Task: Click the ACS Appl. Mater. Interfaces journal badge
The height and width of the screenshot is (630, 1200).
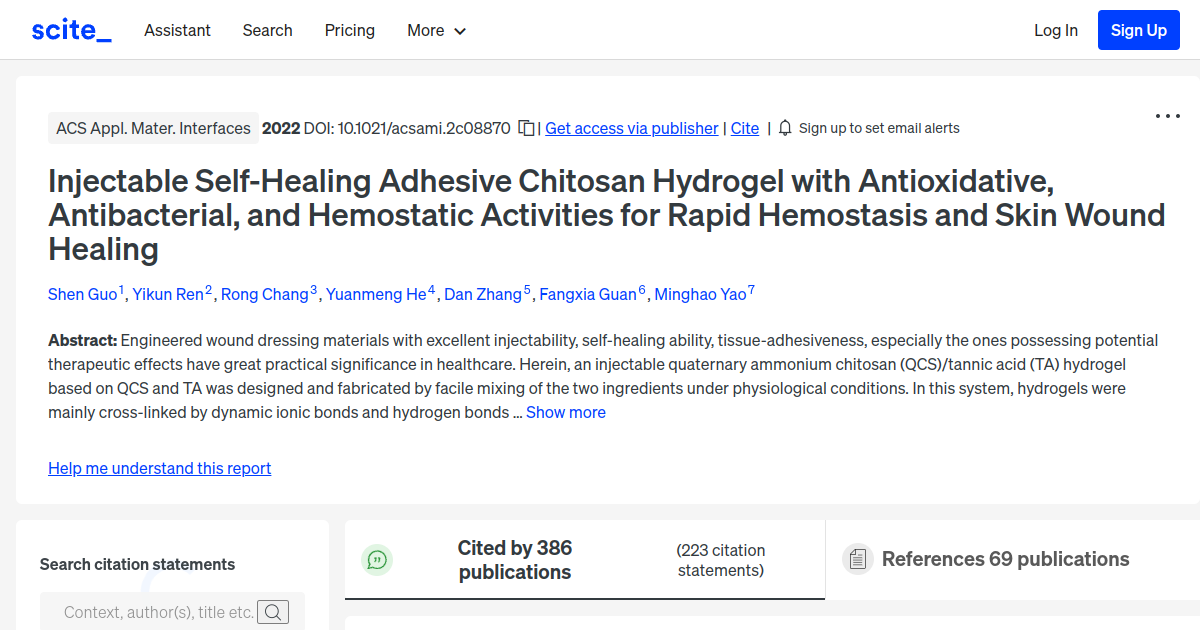Action: coord(152,128)
